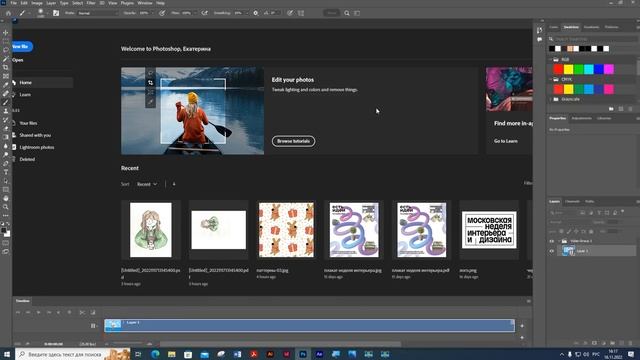Toggle the airbrush build-up icon
Viewport: 640px width, 360px height.
tap(204, 13)
